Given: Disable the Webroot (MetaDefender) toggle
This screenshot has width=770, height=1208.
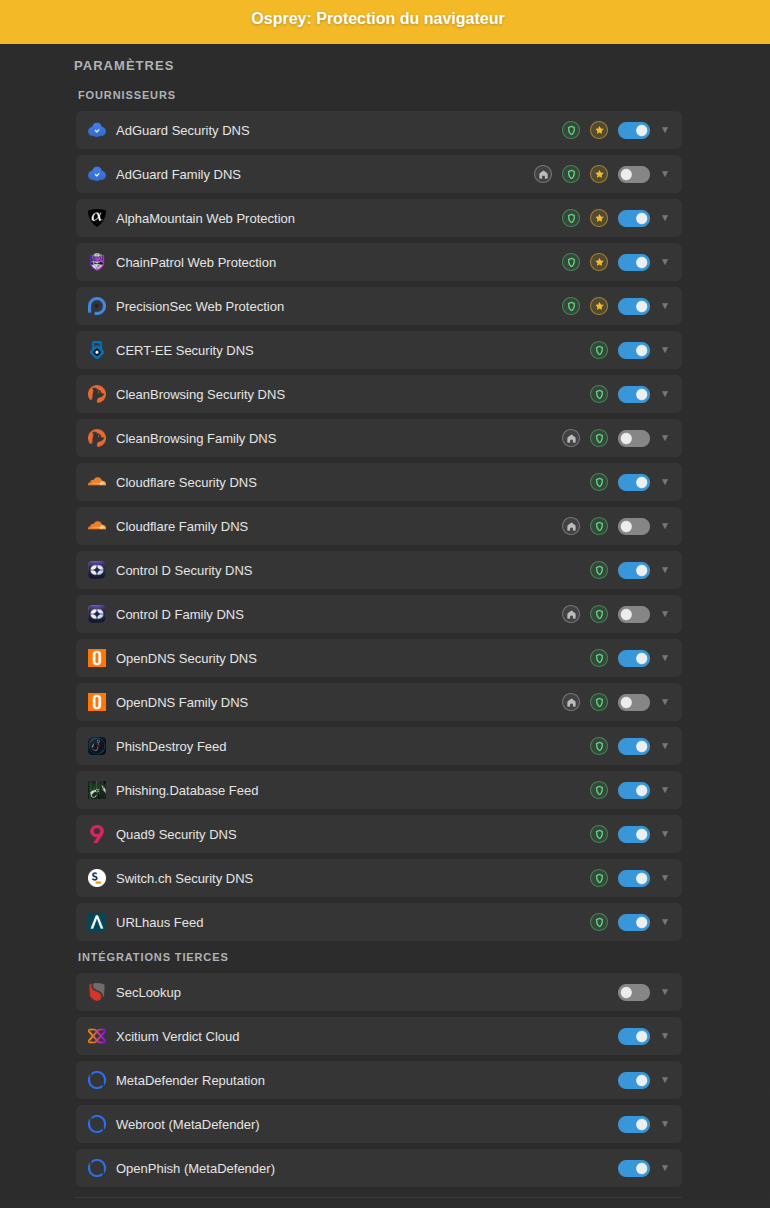Looking at the screenshot, I should 634,1124.
